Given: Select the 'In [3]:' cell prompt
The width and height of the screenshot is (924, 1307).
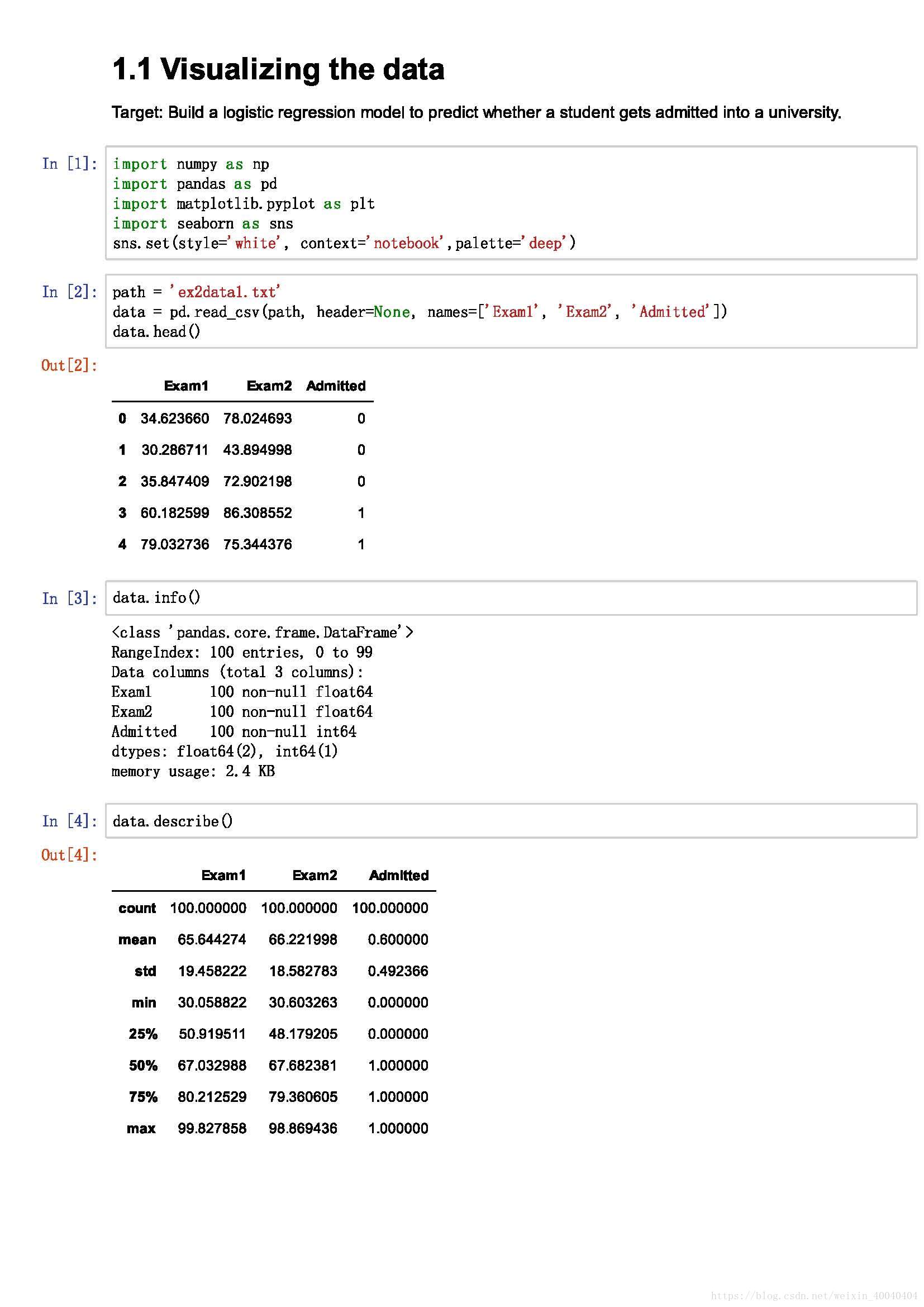Looking at the screenshot, I should (69, 599).
